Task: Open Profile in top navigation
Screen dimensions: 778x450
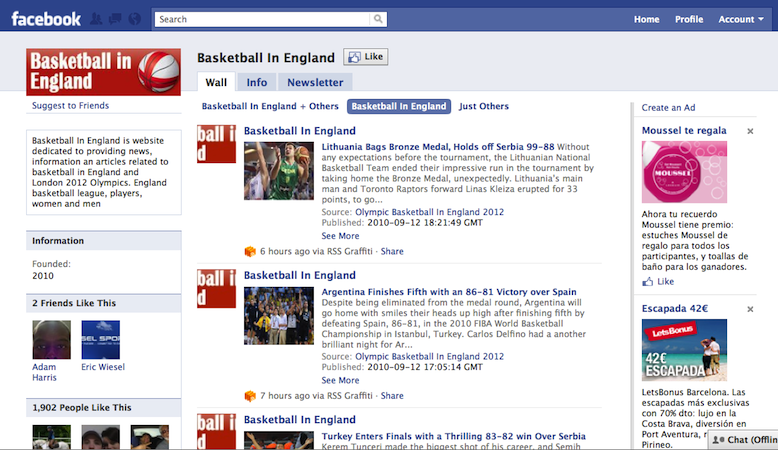Action: coord(689,19)
